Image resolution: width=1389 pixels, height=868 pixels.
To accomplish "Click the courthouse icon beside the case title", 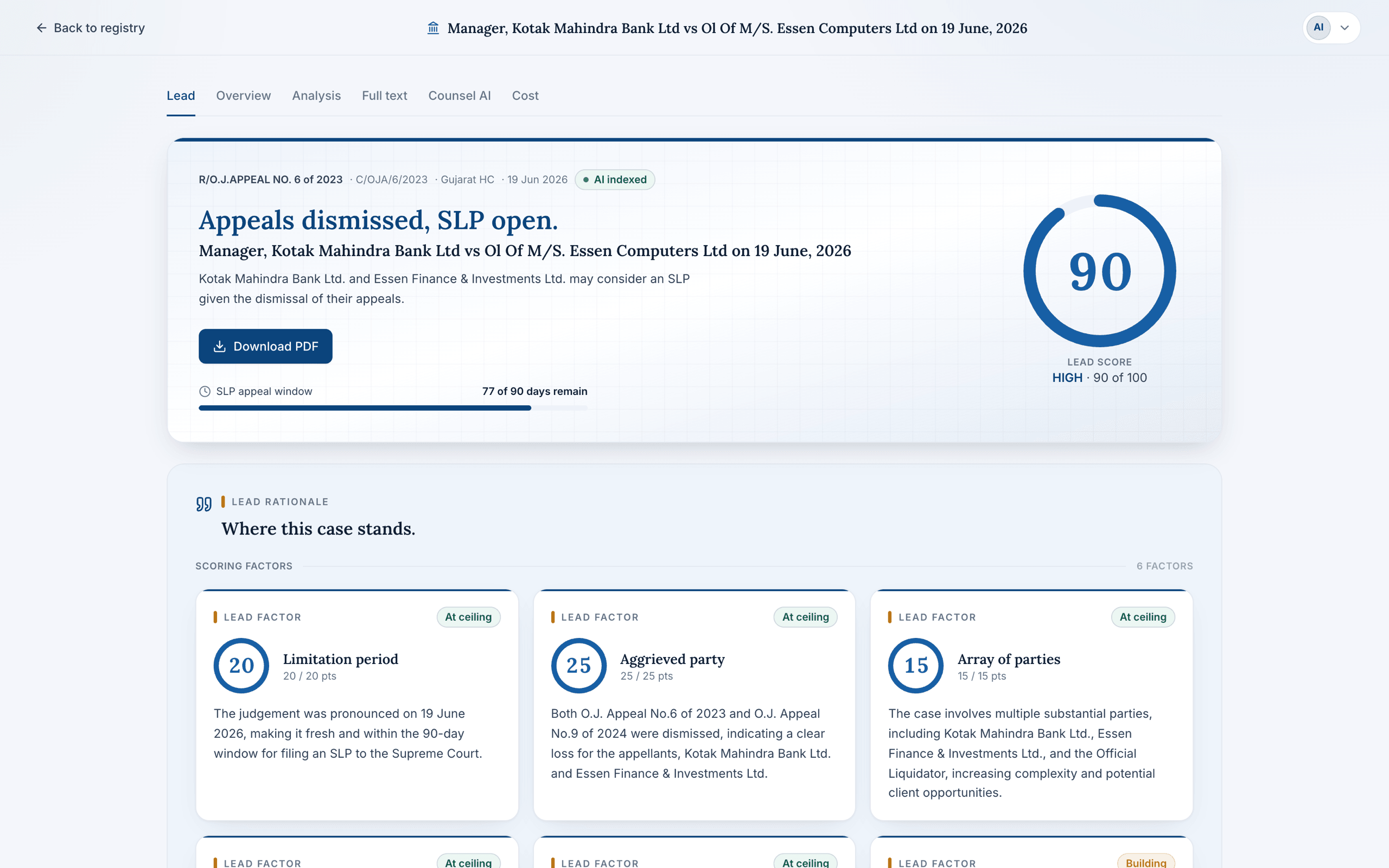I will click(x=434, y=28).
